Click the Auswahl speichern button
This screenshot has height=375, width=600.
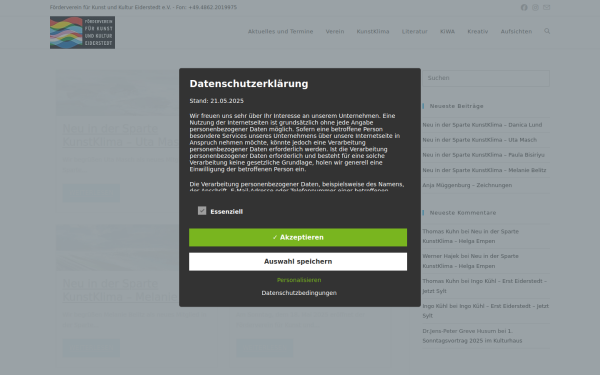point(298,262)
